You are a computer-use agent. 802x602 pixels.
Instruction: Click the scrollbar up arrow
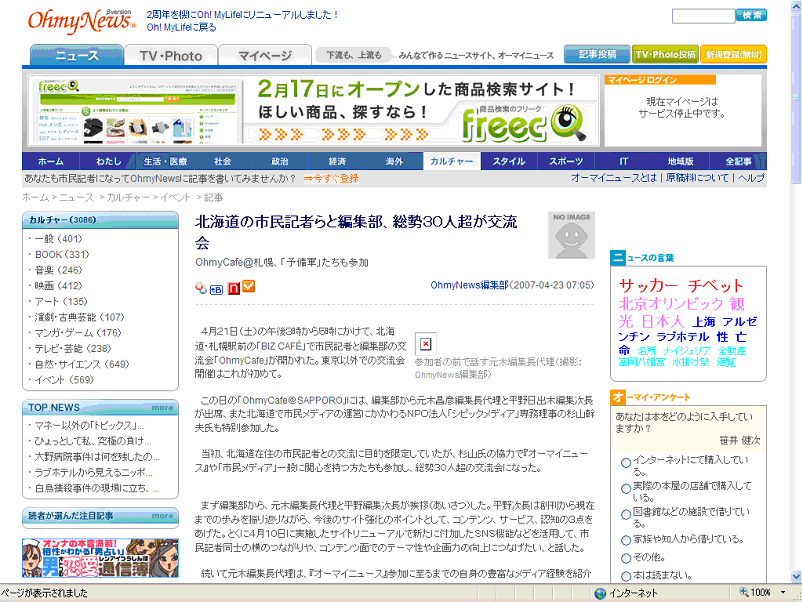click(796, 6)
